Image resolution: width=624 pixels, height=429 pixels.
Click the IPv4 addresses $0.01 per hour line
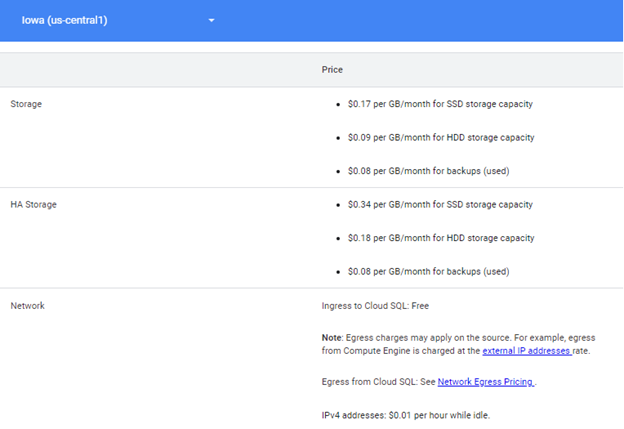(406, 415)
